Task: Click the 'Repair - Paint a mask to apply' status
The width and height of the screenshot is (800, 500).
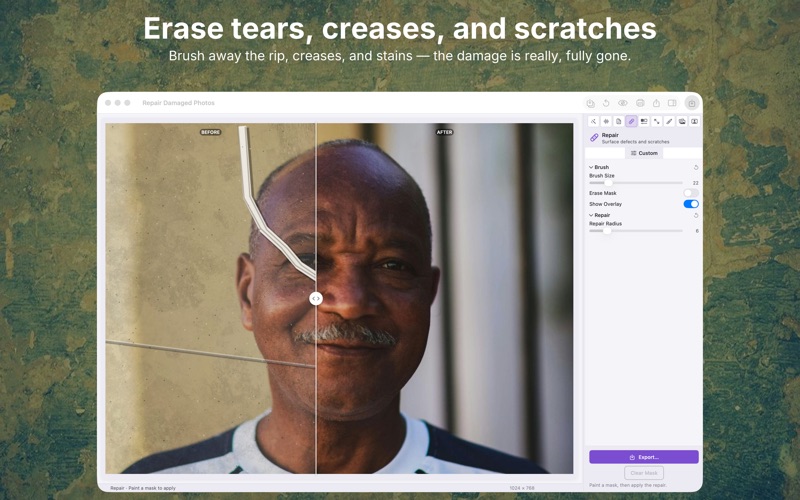Action: click(x=143, y=488)
